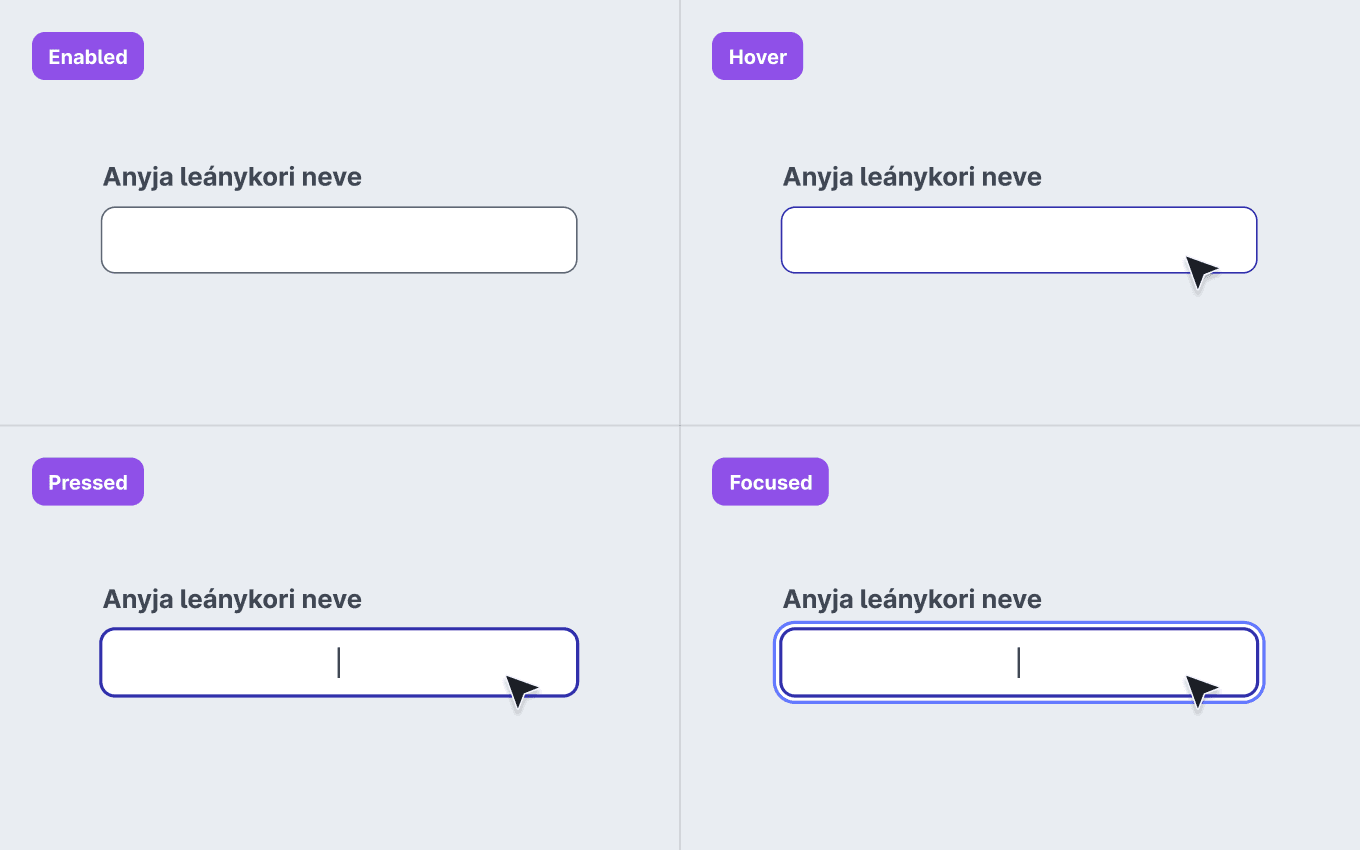
Task: Click the Anyja leánykori neve label under Focused
Action: click(912, 599)
